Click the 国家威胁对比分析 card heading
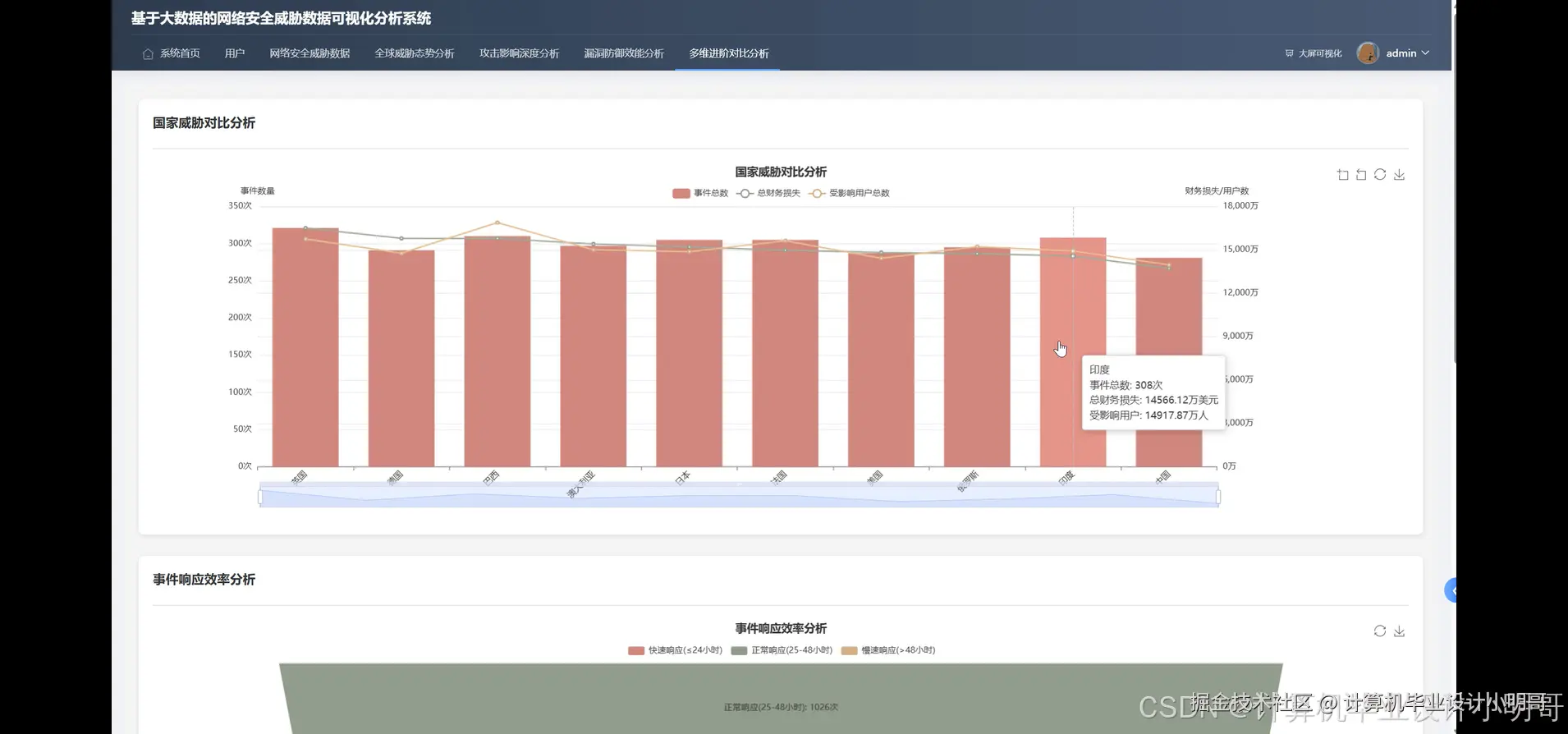Image resolution: width=1568 pixels, height=734 pixels. click(204, 123)
